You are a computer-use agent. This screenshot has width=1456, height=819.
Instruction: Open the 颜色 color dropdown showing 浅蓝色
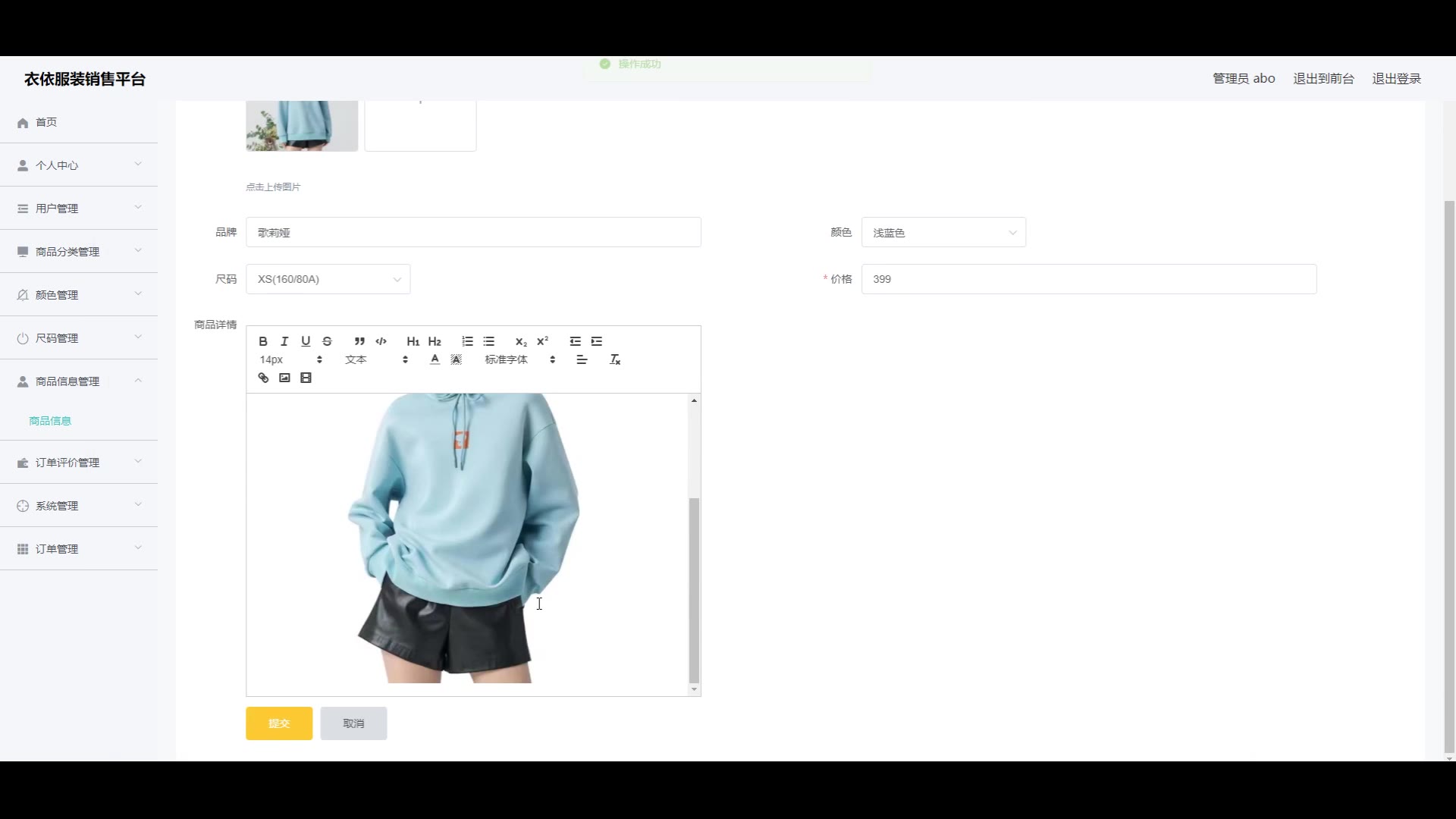click(943, 232)
